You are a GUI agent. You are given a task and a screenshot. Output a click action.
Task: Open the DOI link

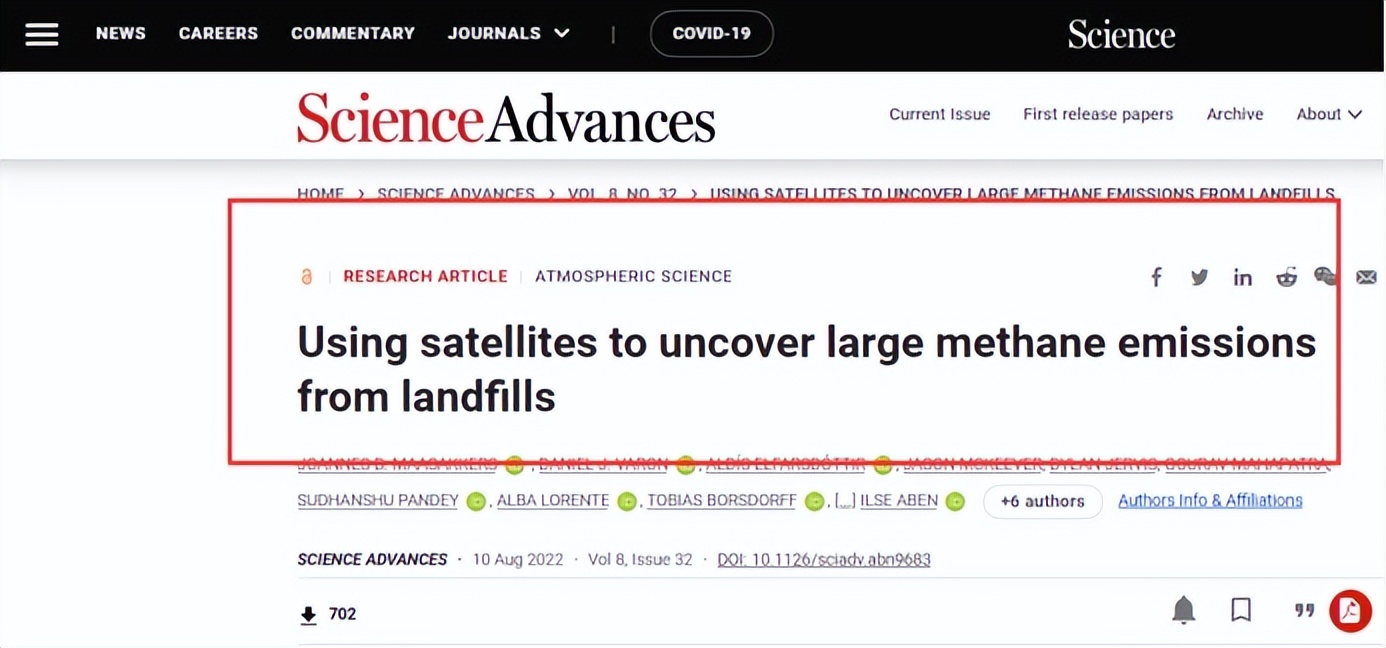824,559
